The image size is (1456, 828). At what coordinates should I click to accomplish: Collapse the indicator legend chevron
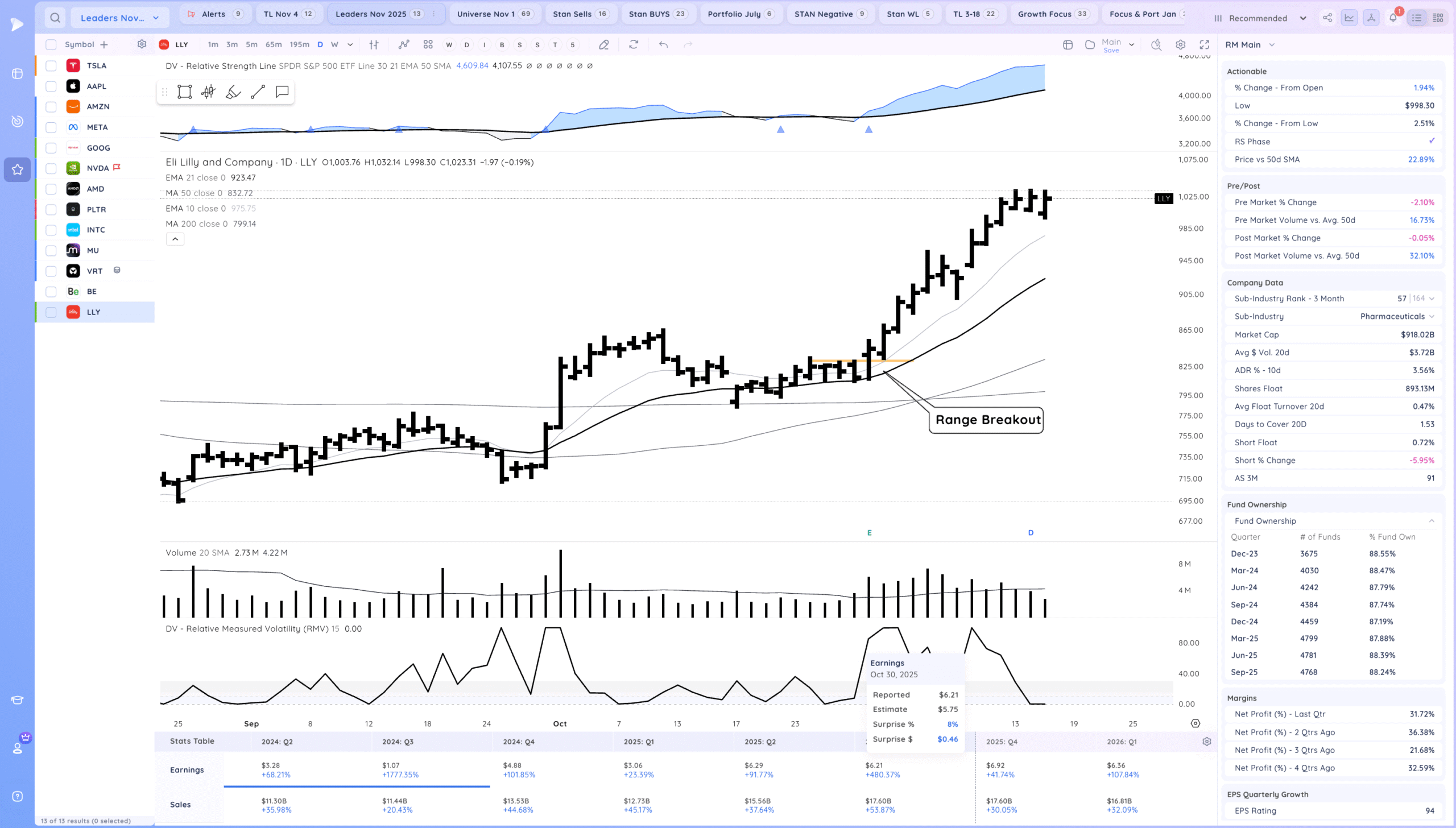click(x=175, y=239)
